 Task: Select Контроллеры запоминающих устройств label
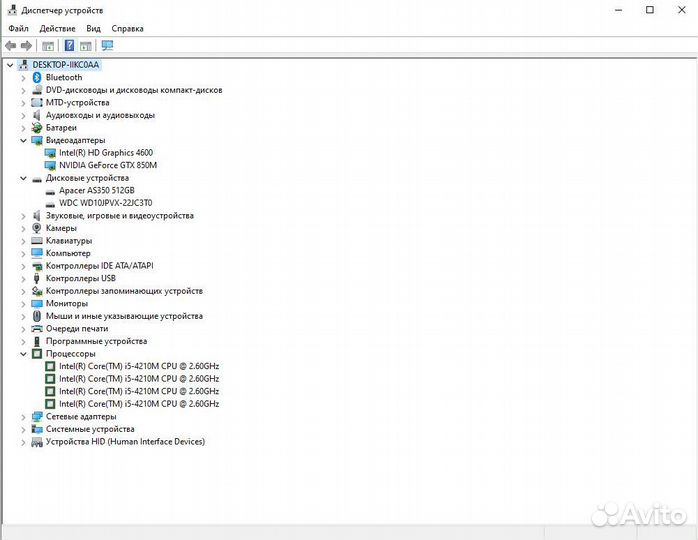(124, 291)
